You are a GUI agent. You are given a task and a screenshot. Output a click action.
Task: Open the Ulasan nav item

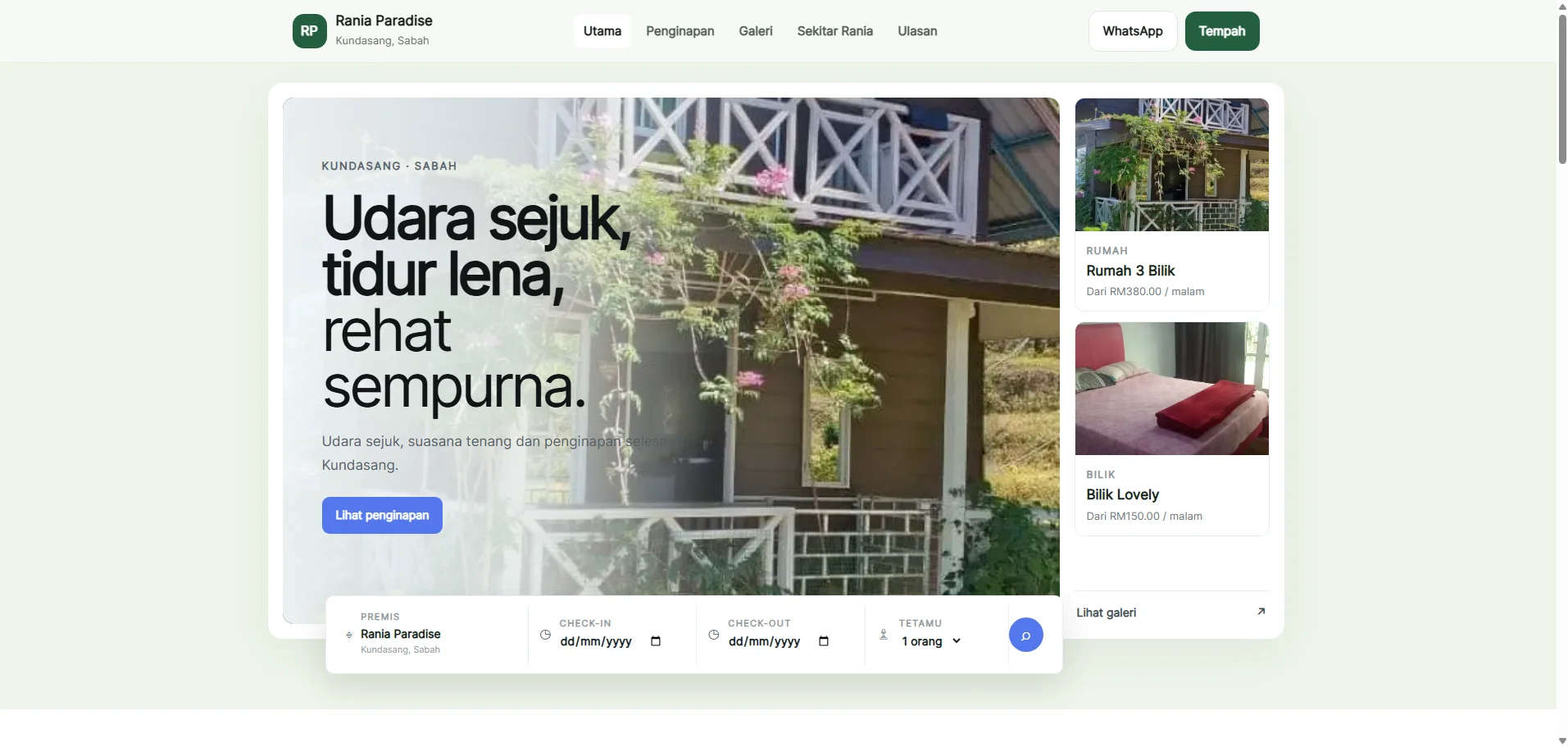(917, 31)
